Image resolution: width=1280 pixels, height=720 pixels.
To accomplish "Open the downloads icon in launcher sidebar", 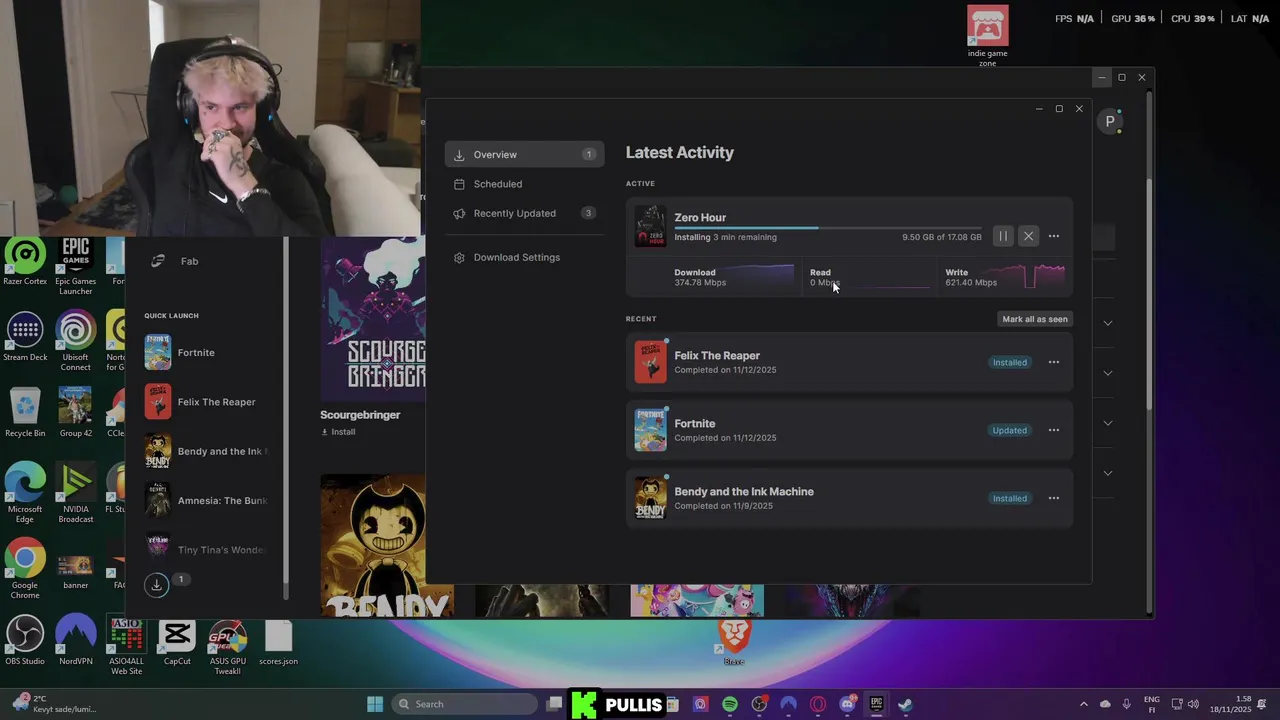I will [157, 586].
